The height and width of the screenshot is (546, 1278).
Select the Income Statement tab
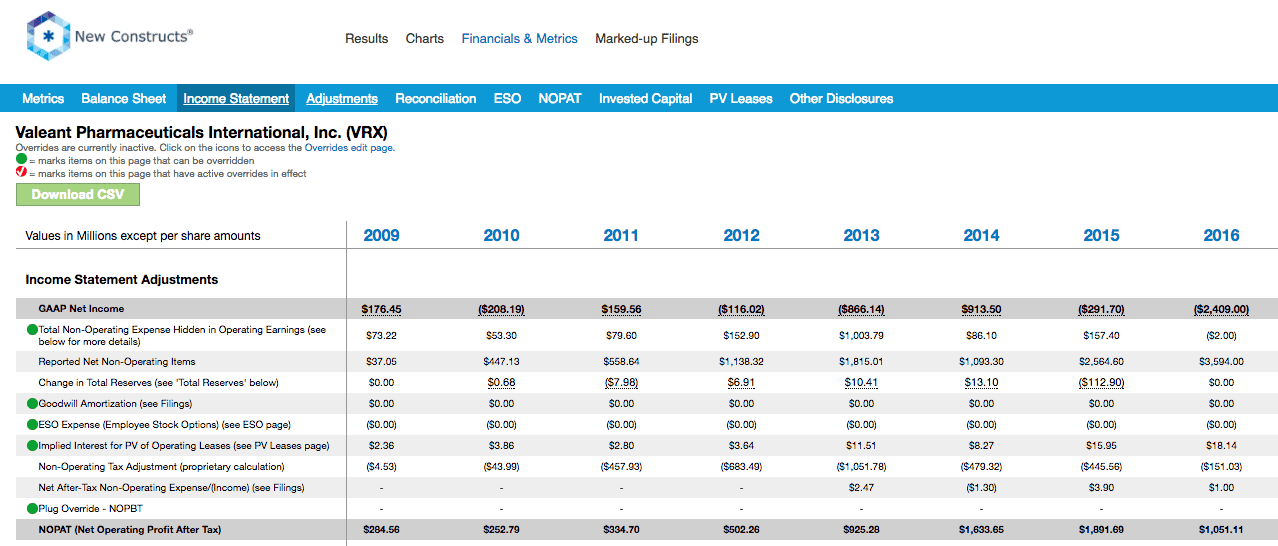236,98
